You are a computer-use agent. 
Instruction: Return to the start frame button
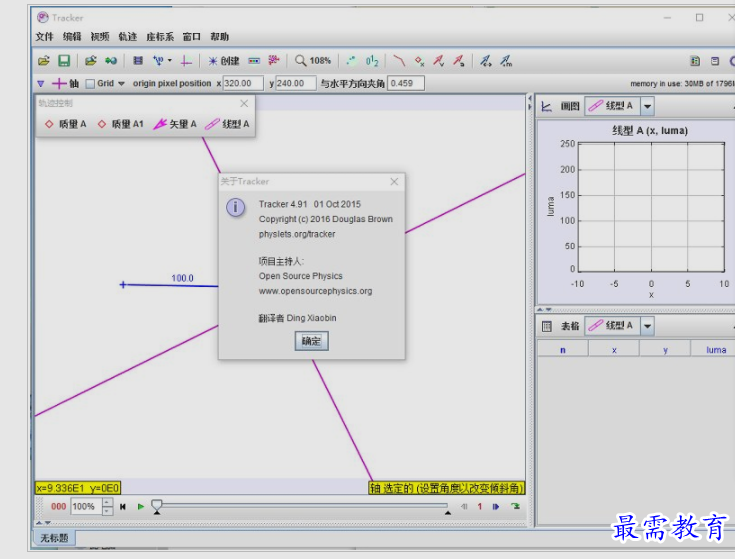(x=123, y=506)
